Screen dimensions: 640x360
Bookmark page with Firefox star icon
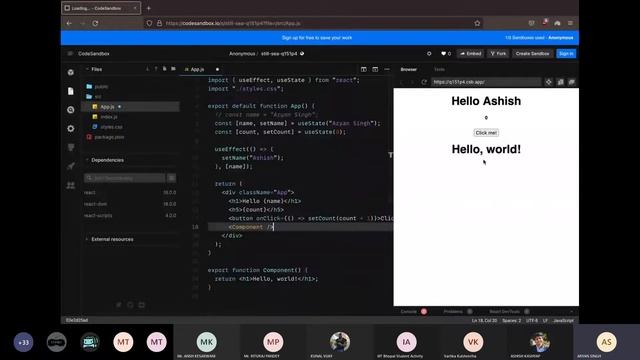click(x=477, y=23)
